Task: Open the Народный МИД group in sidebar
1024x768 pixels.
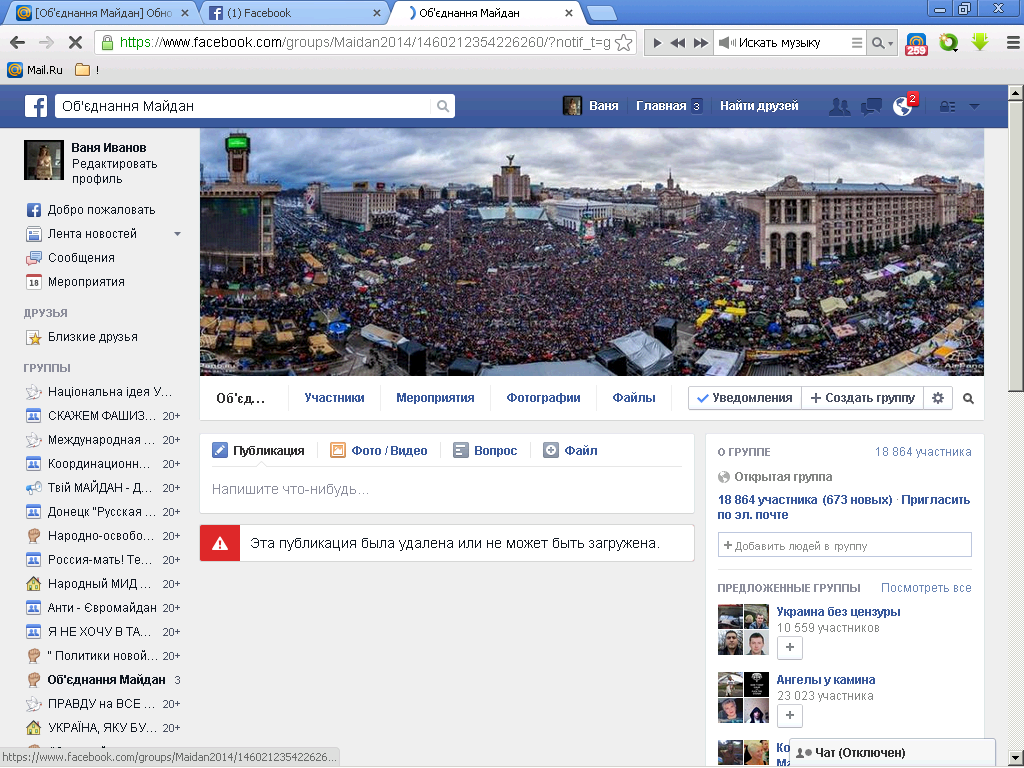Action: point(102,584)
